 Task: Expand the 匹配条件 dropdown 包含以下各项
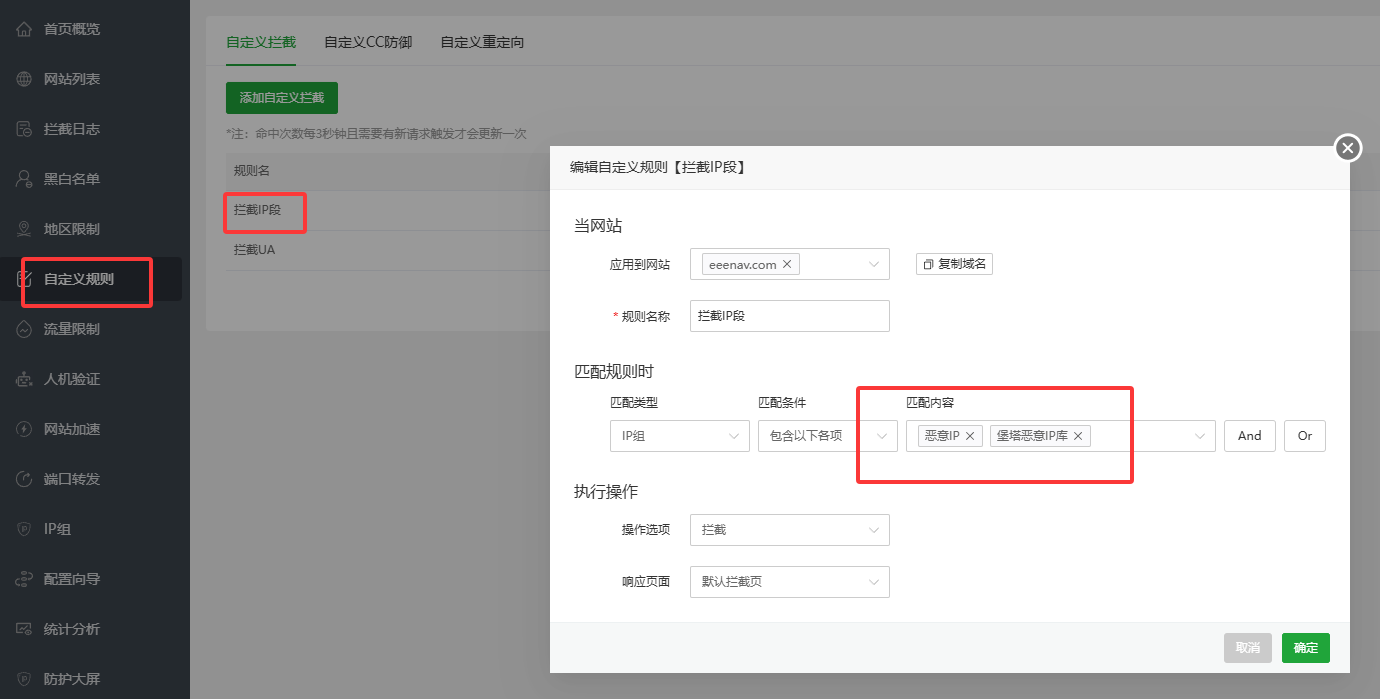pos(827,435)
